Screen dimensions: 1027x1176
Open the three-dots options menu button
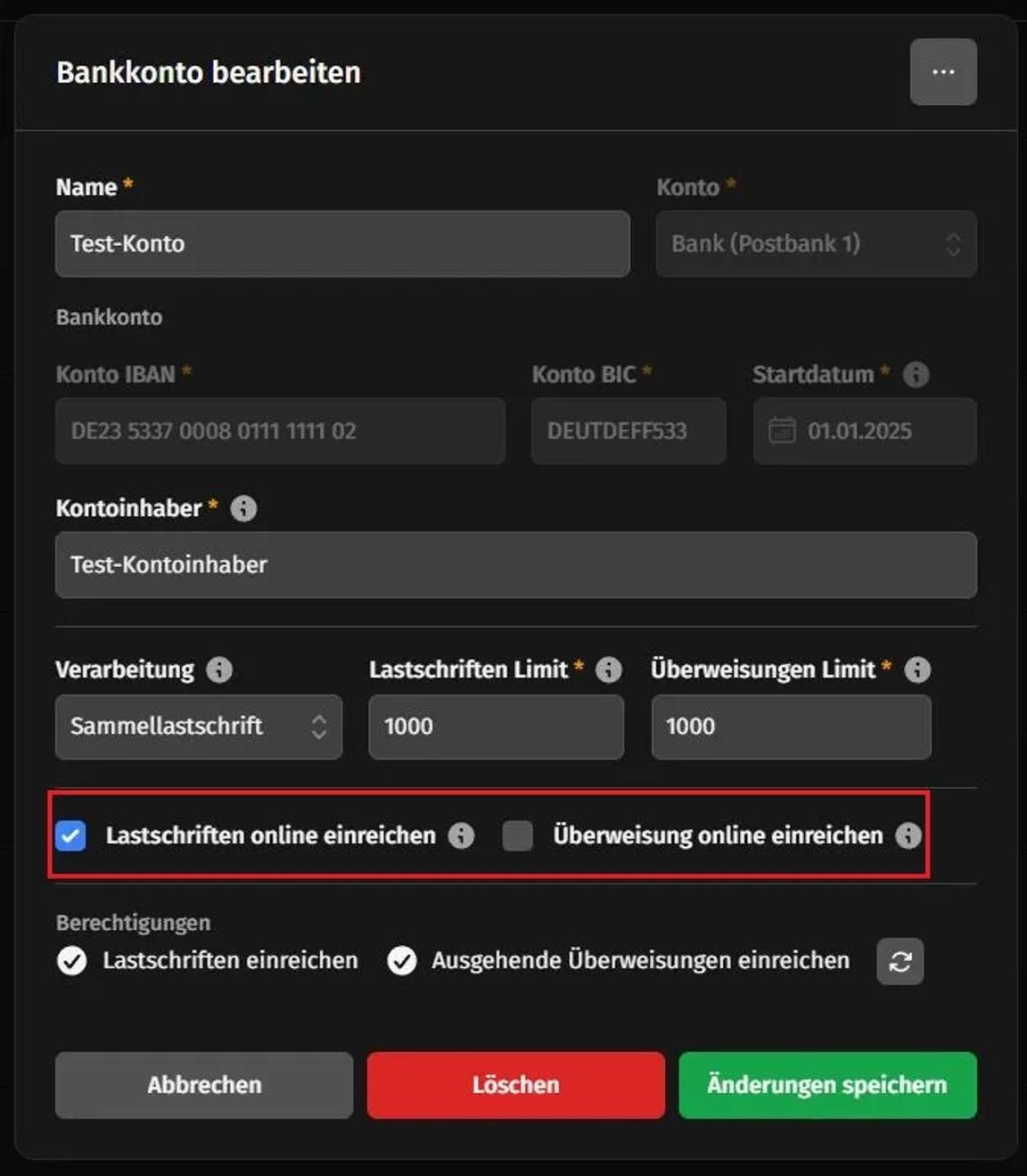point(943,72)
